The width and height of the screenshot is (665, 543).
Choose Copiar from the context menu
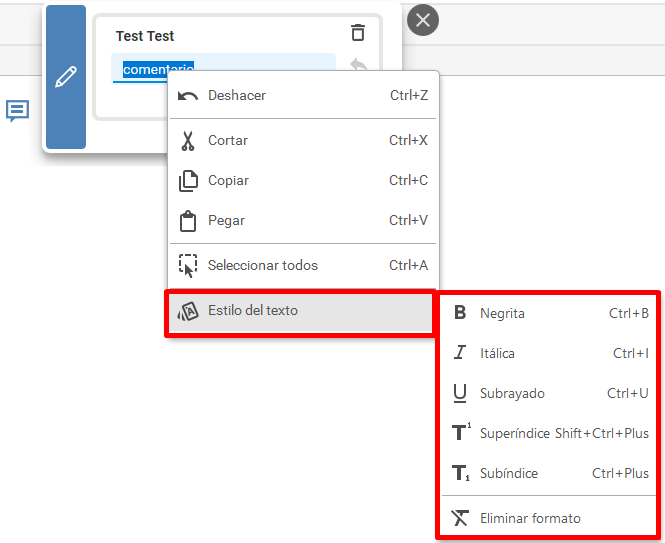pos(303,181)
